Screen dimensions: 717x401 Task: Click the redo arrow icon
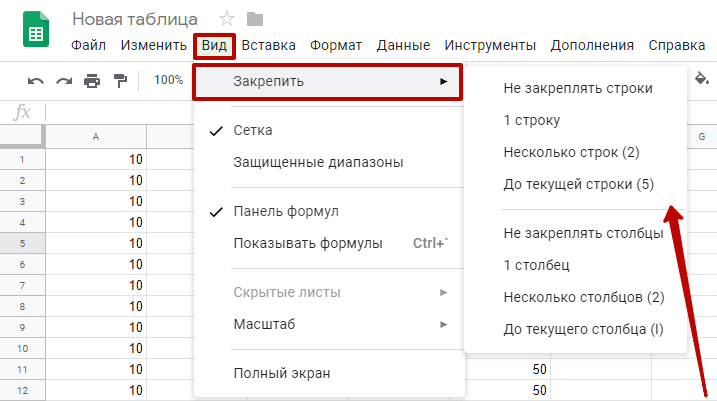coord(64,81)
